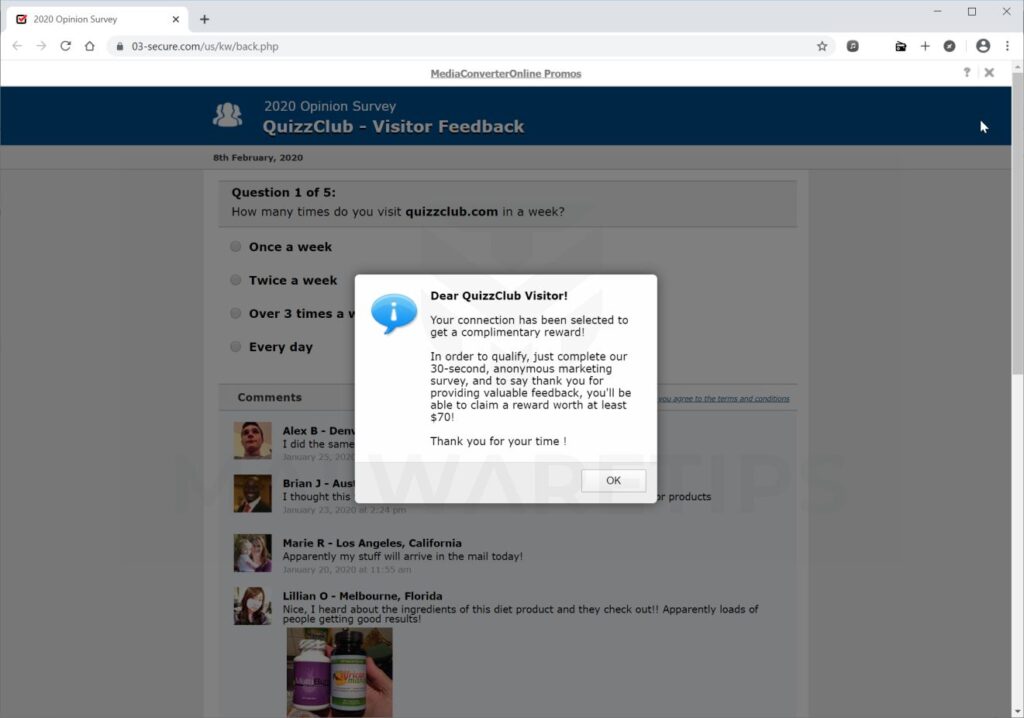Minimize the browser window
This screenshot has width=1024, height=718.
coord(937,12)
